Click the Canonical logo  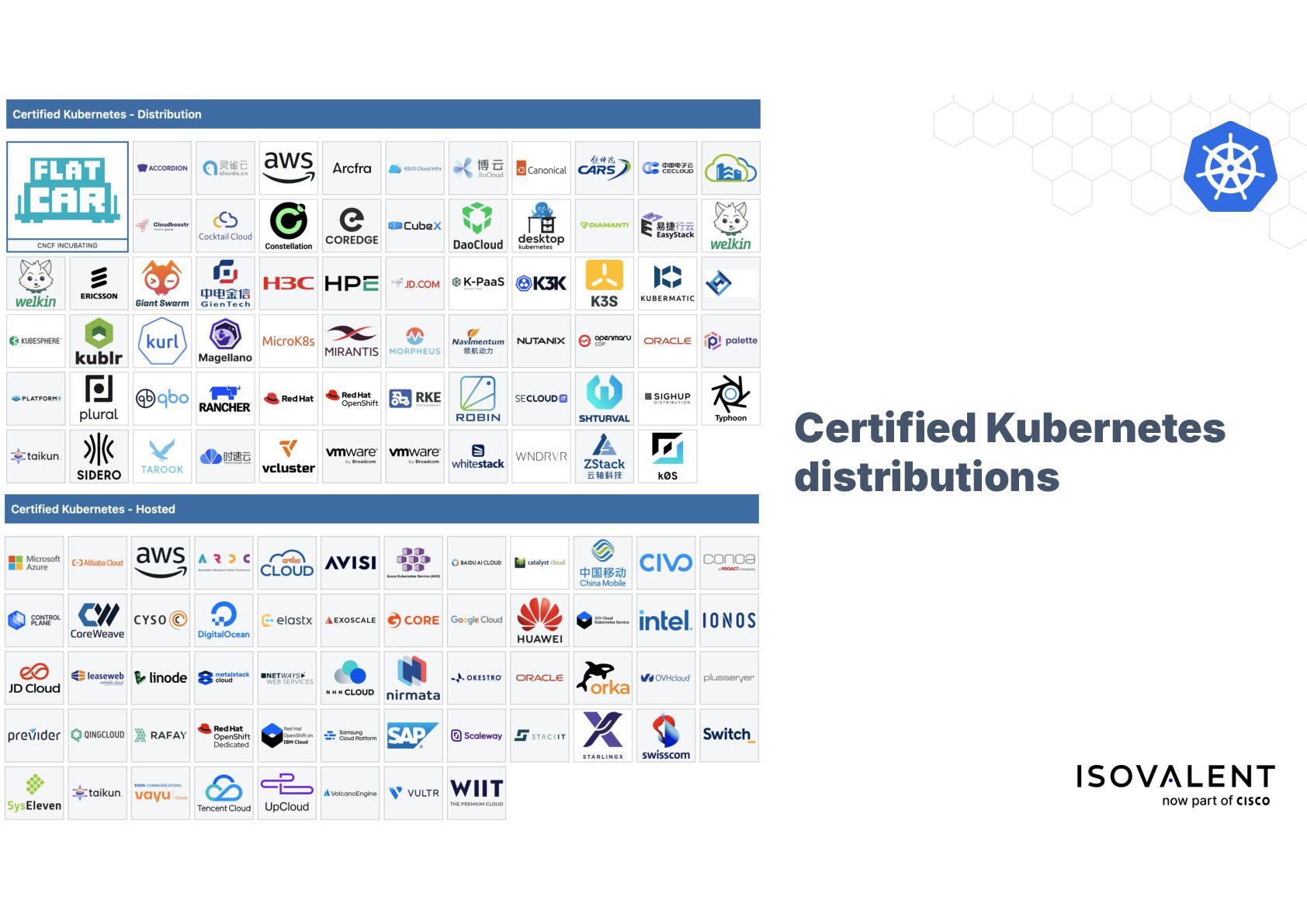pos(541,168)
